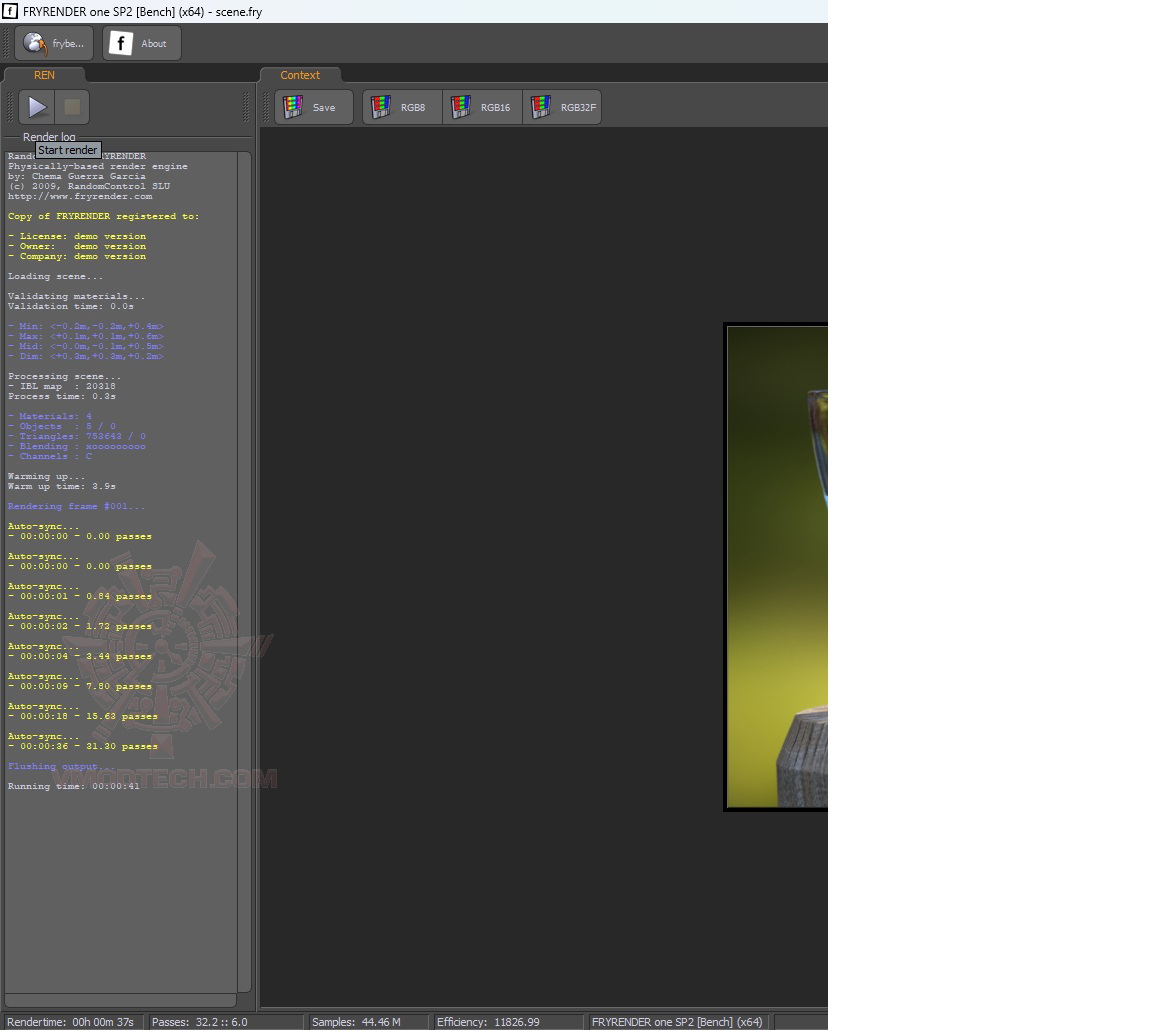This screenshot has width=1152, height=1030.
Task: Click the http://www.fryrender.com log line
Action: coord(80,196)
